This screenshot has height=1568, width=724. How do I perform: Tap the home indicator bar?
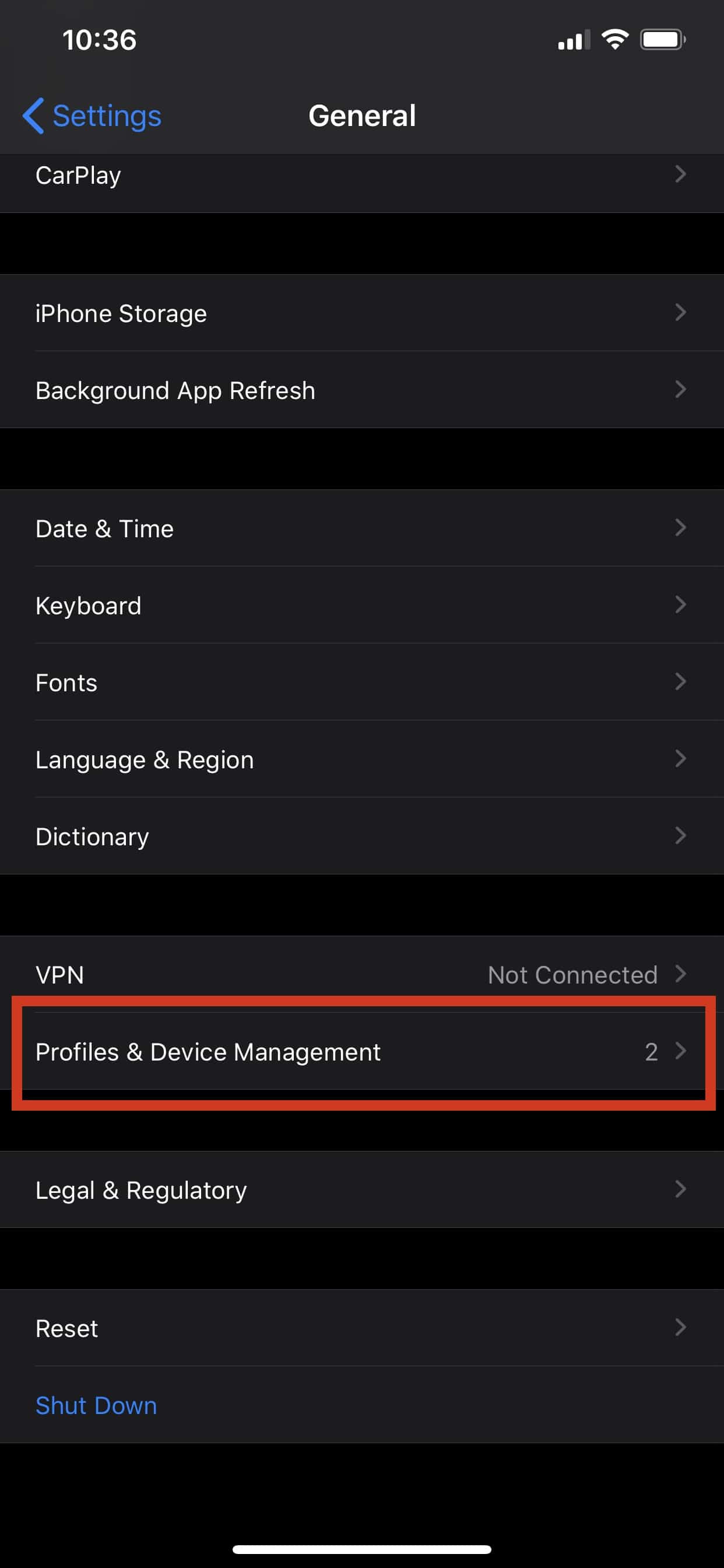(362, 1549)
